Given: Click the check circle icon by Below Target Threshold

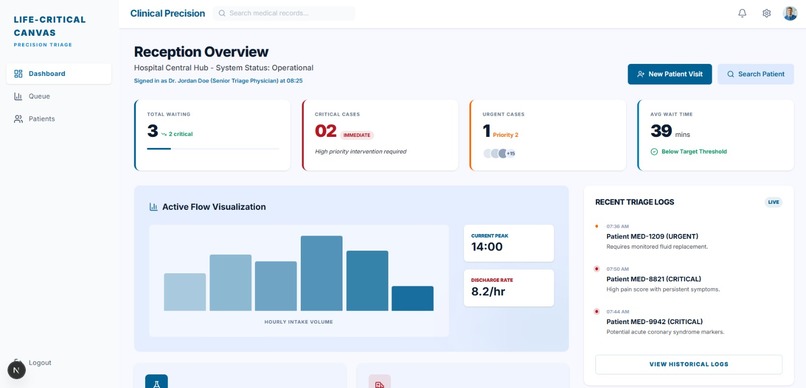Looking at the screenshot, I should point(654,152).
